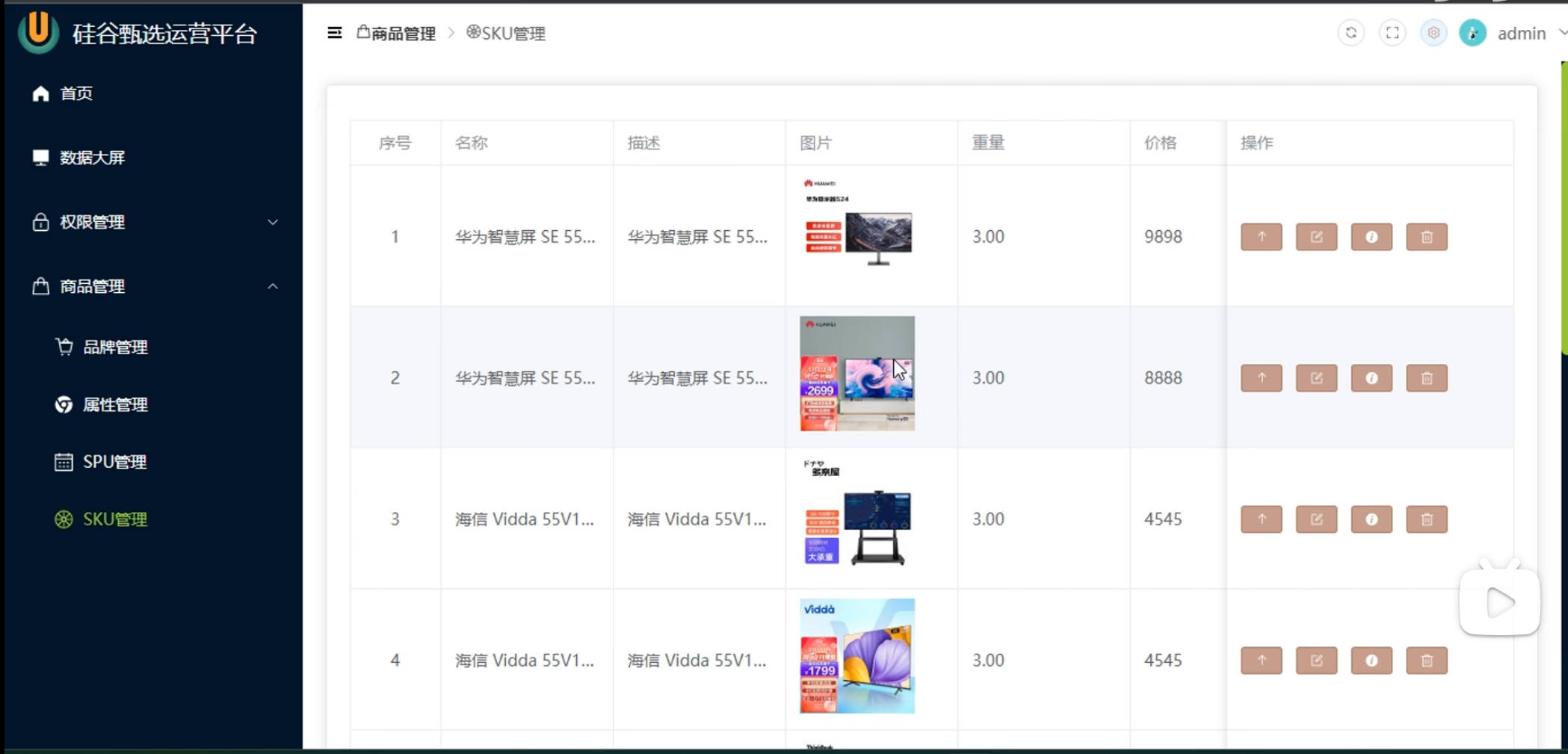Click weight 3.00 in row 1

[988, 237]
